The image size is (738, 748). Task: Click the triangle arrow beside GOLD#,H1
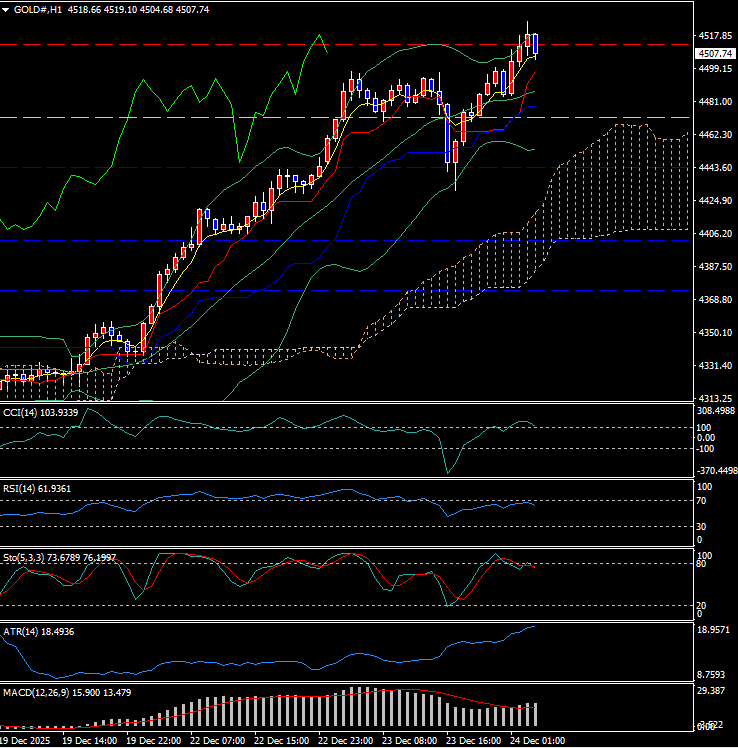pyautogui.click(x=7, y=9)
